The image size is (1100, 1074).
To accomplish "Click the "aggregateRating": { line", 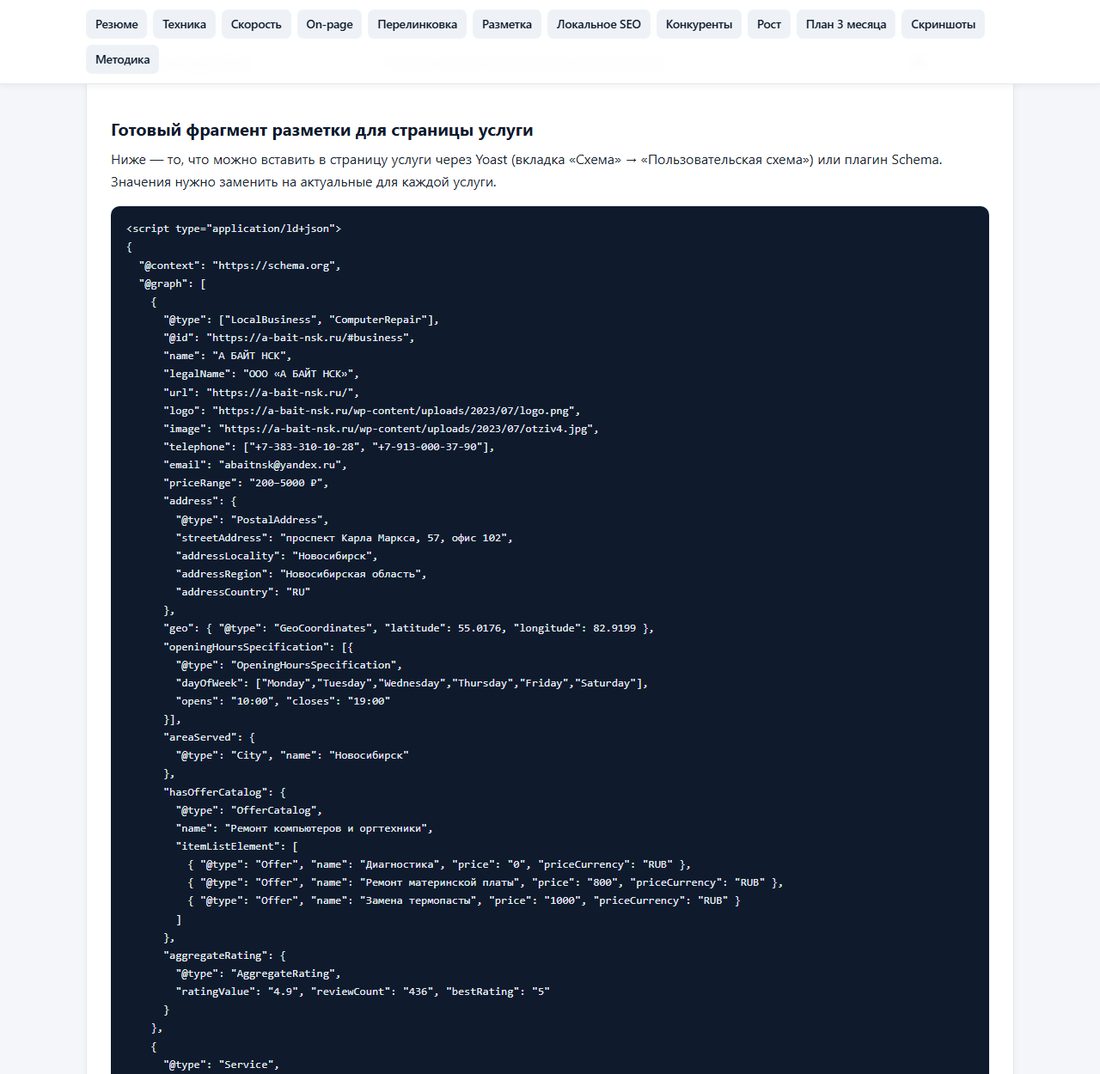I will (x=224, y=955).
